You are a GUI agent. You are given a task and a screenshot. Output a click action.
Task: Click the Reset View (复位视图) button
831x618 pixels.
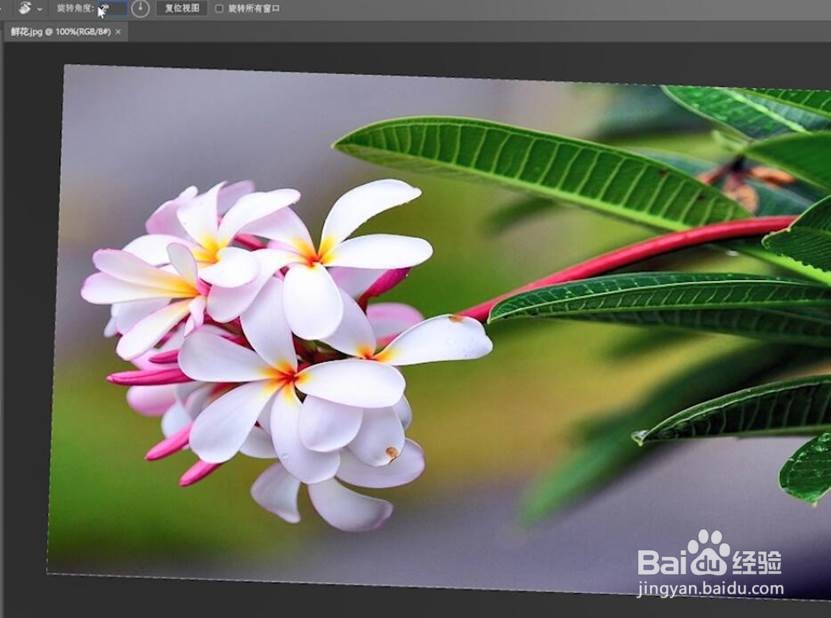click(x=182, y=8)
